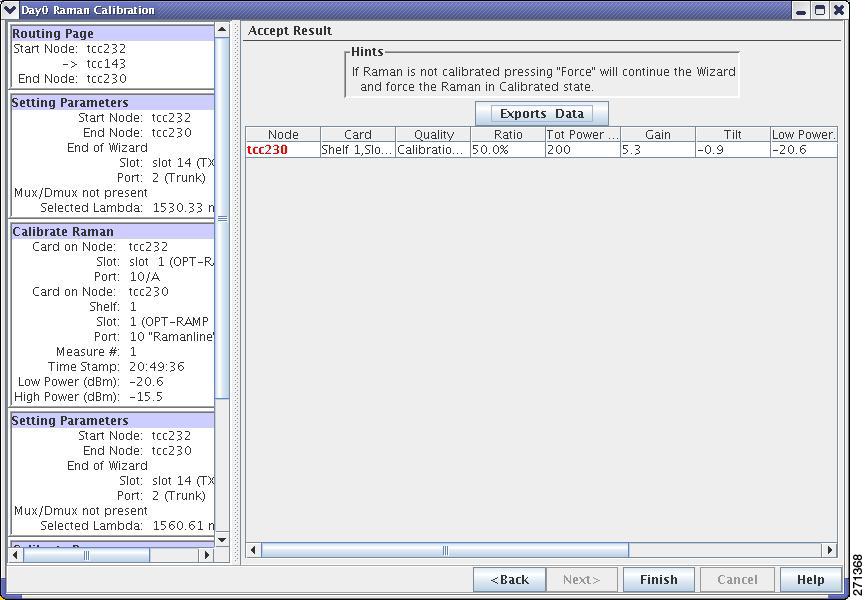
Task: Sort by the Node column header
Action: coord(283,135)
